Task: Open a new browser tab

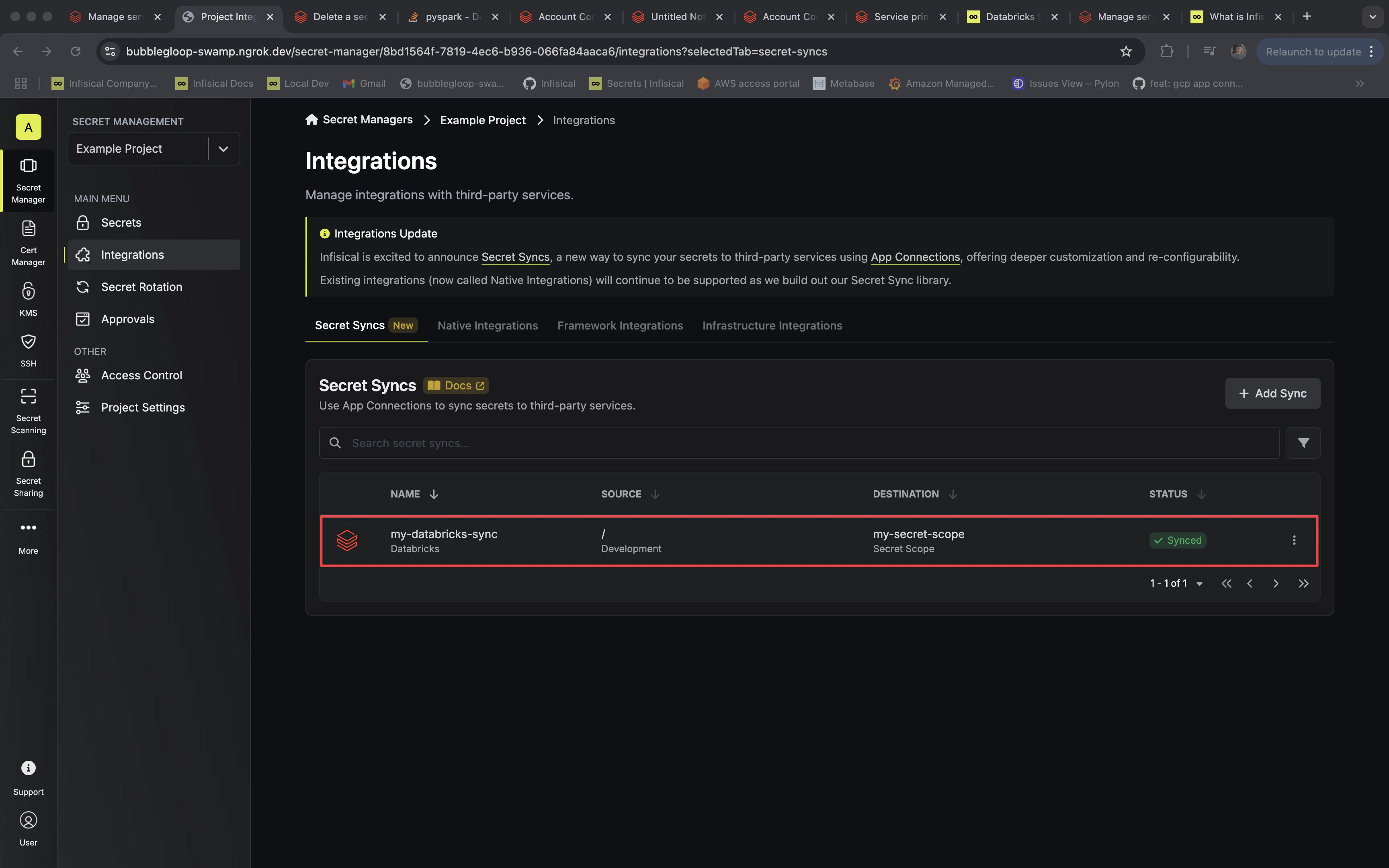Action: pos(1307,16)
